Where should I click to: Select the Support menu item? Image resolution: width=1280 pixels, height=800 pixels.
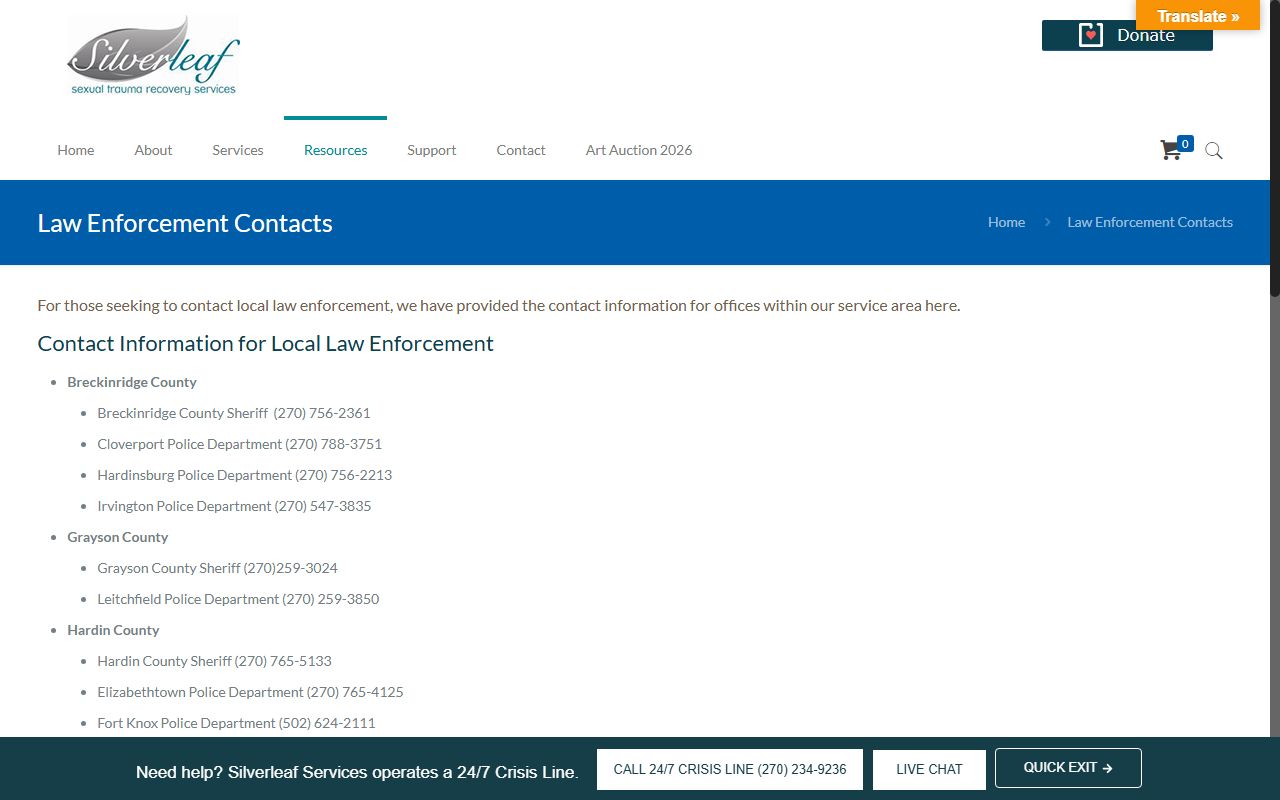pyautogui.click(x=431, y=150)
